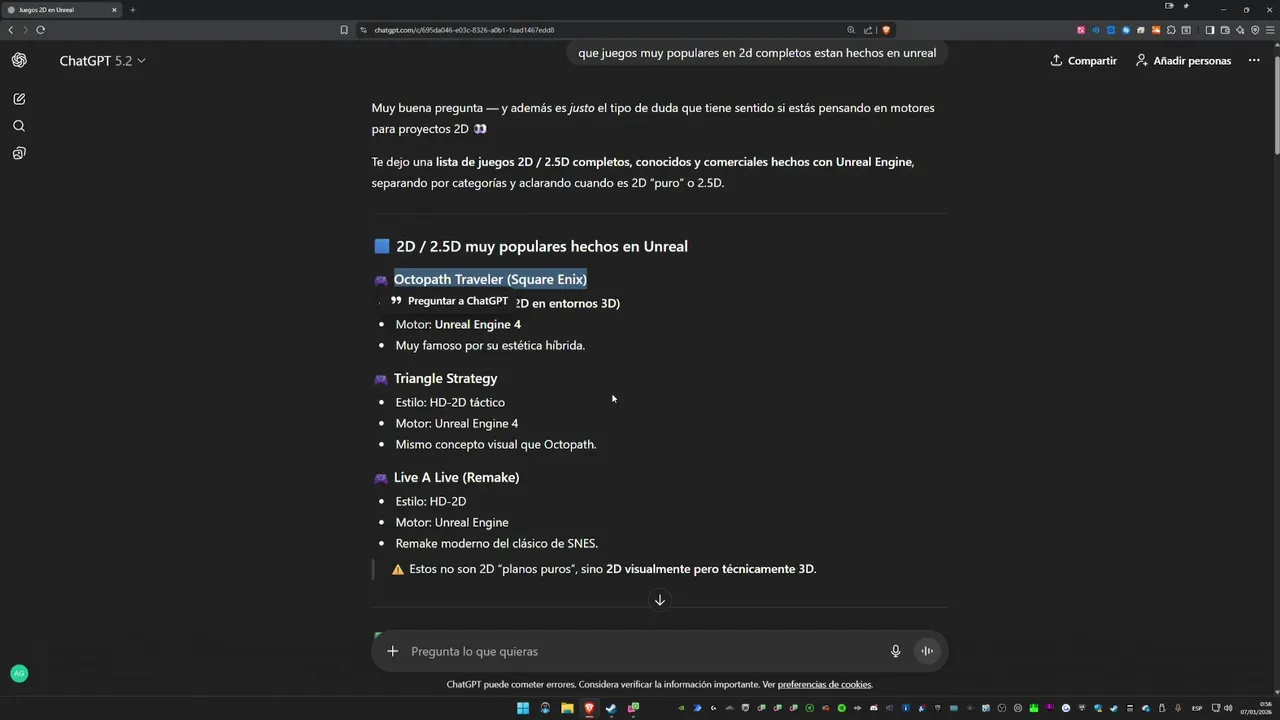The height and width of the screenshot is (720, 1280).
Task: Click the 'Triangle Strategy' heading
Action: [x=445, y=378]
